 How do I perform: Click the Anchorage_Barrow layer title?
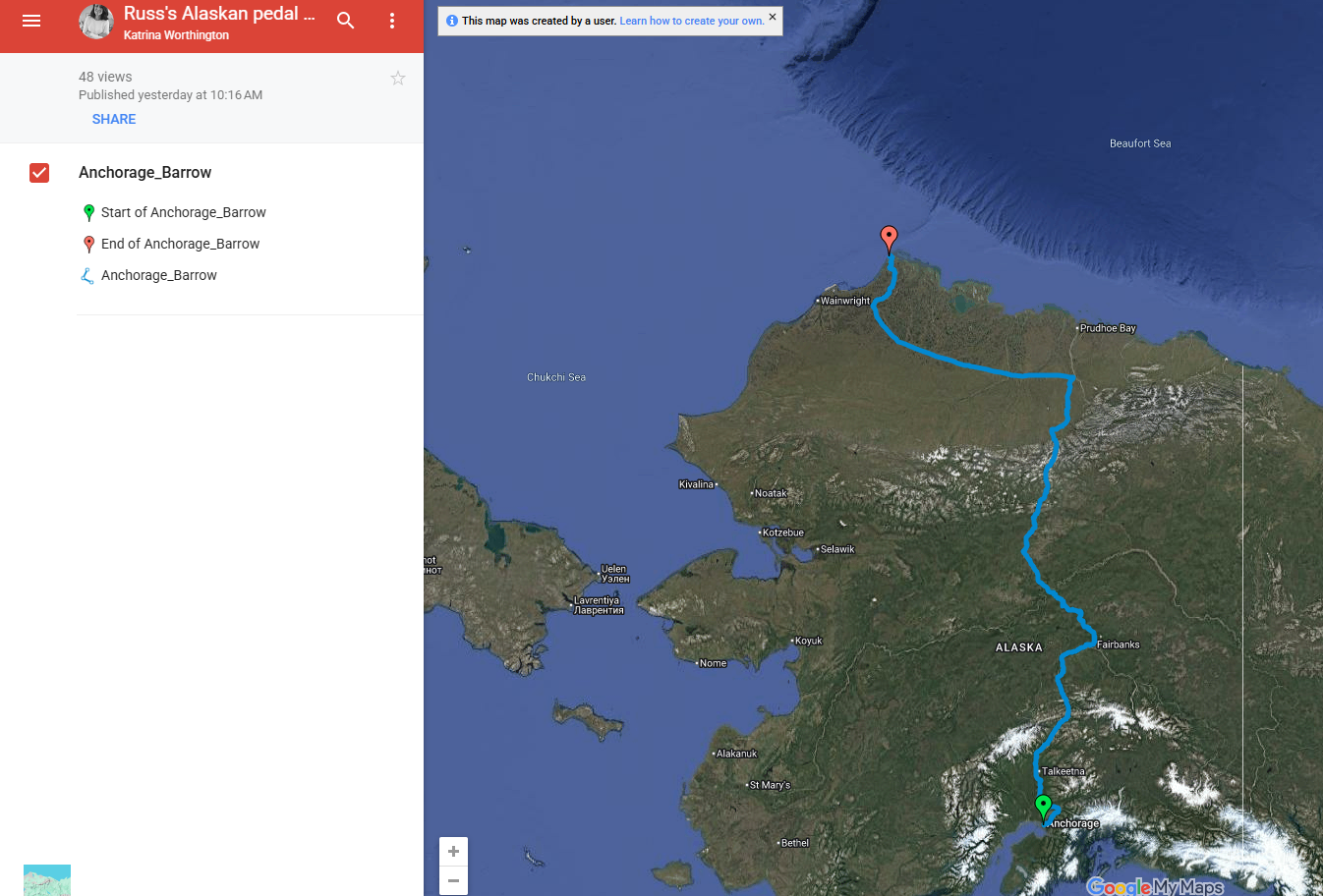tap(144, 173)
